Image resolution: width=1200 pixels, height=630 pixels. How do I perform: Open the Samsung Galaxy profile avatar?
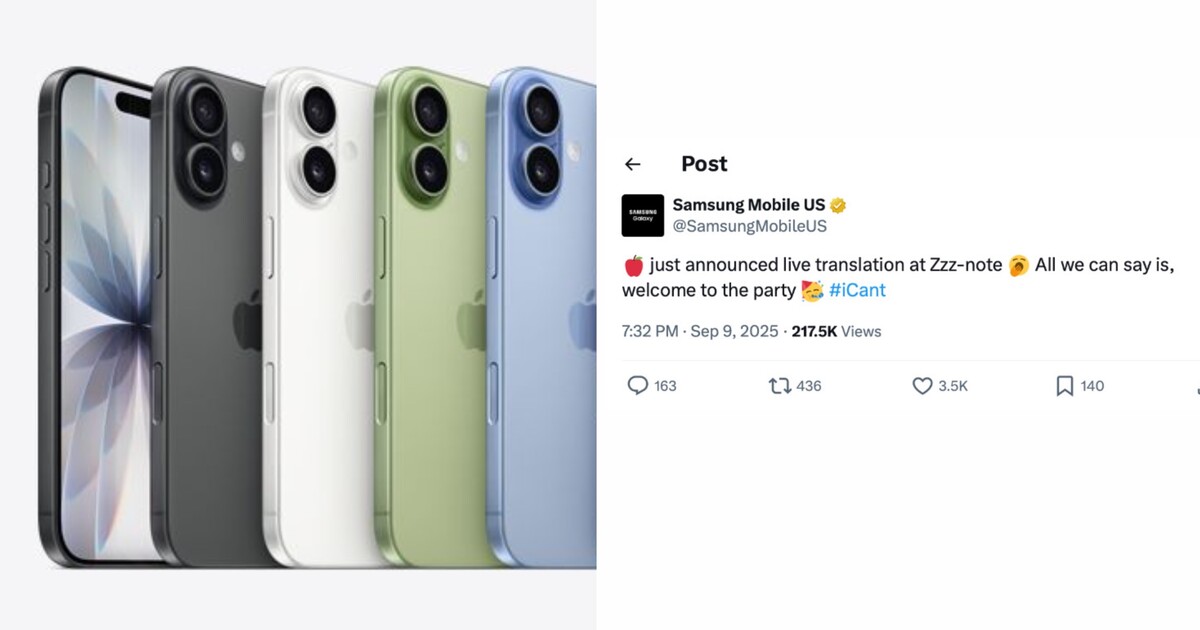[644, 215]
